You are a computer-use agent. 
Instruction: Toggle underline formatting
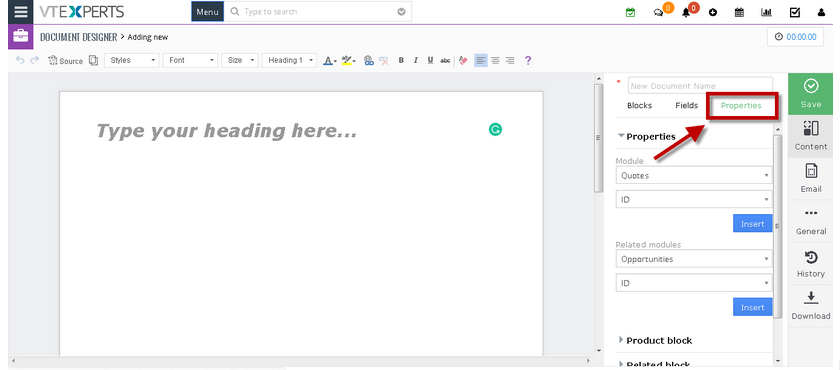click(x=430, y=61)
